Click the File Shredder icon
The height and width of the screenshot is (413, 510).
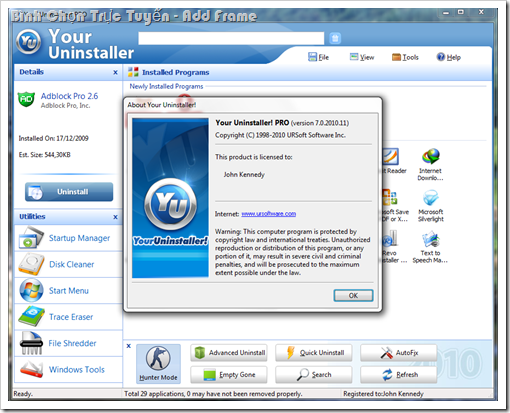[31, 343]
